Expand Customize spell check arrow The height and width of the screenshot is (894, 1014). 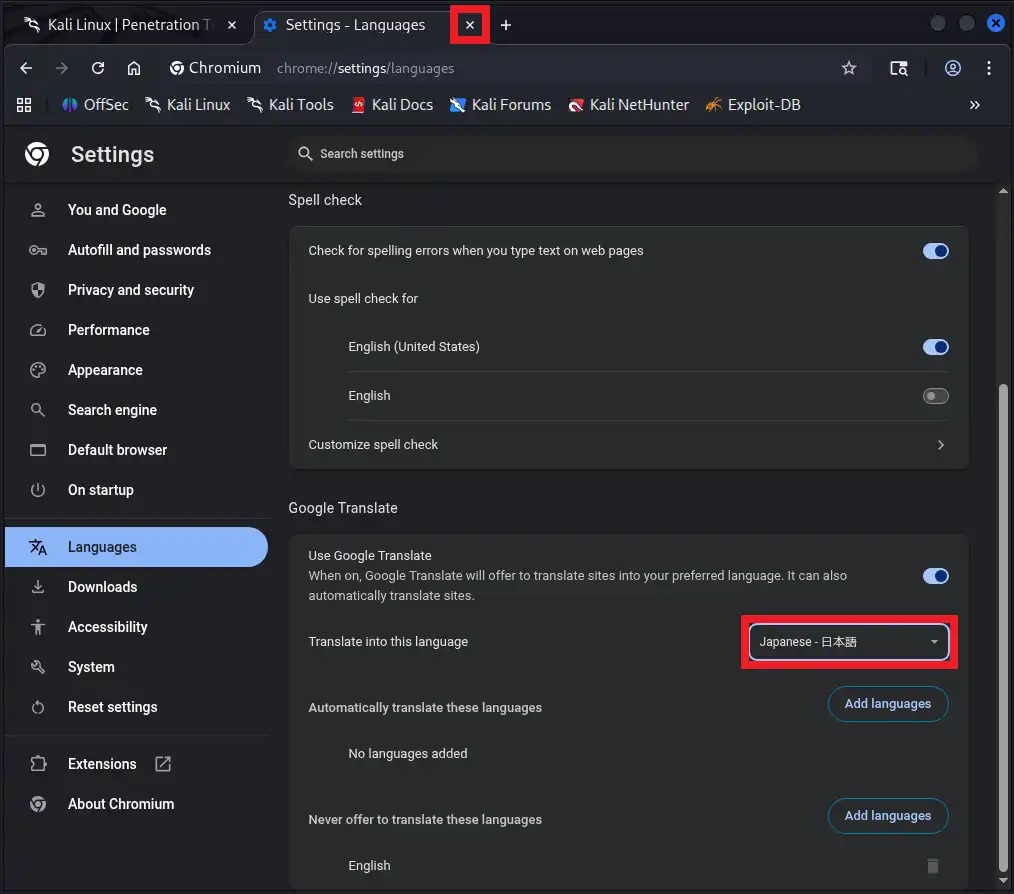[x=940, y=445]
